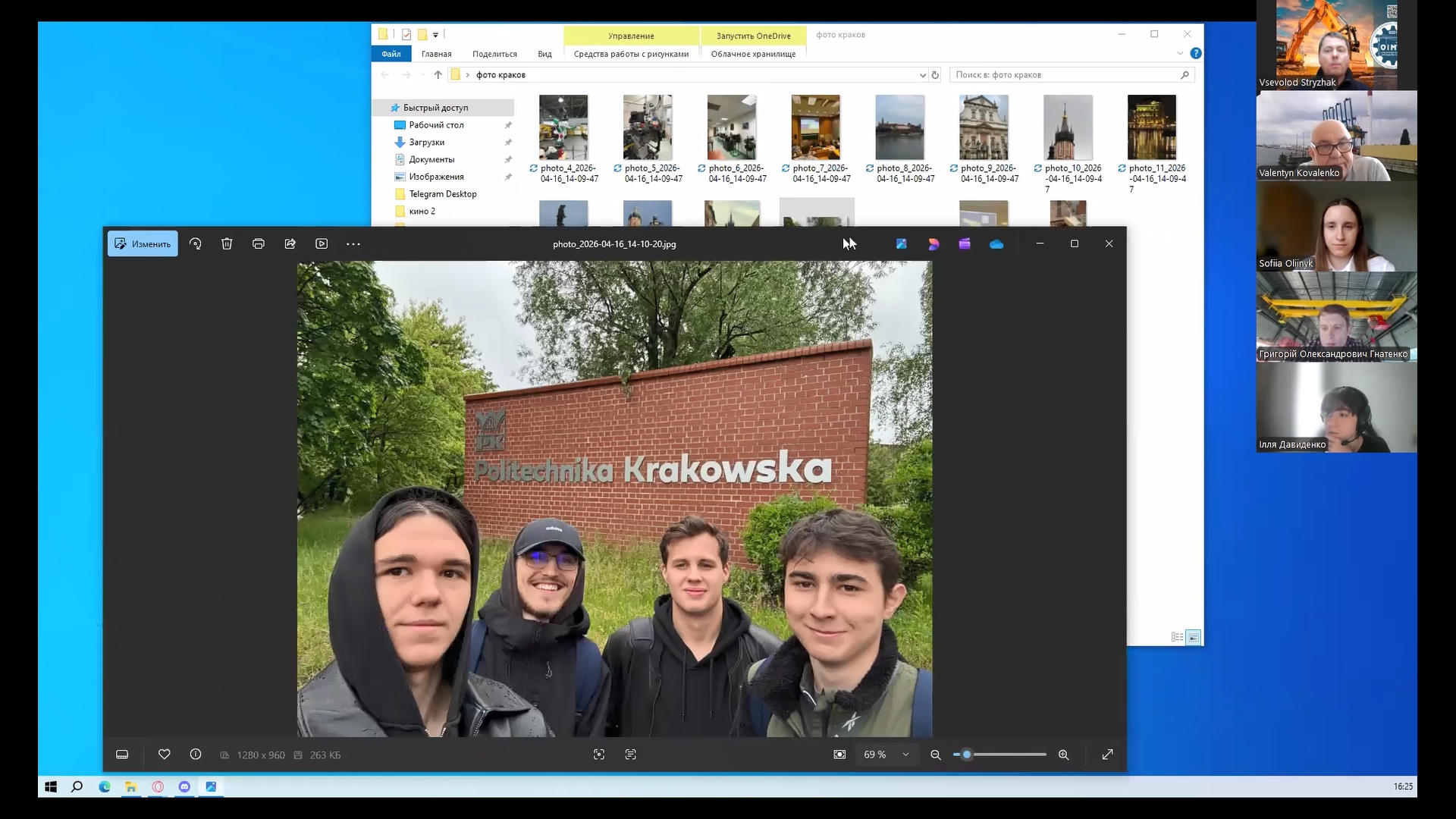Expand the address bar history dropdown
Image resolution: width=1456 pixels, height=819 pixels.
922,75
